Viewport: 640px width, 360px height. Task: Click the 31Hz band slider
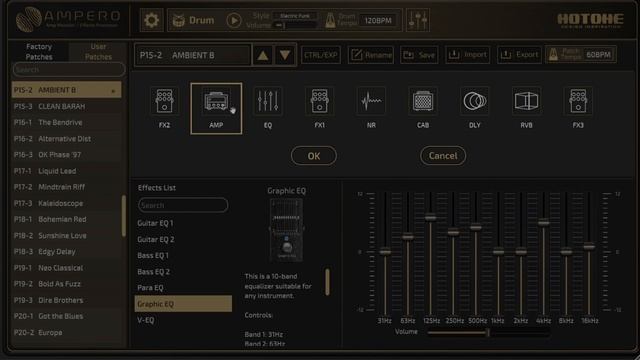385,251
